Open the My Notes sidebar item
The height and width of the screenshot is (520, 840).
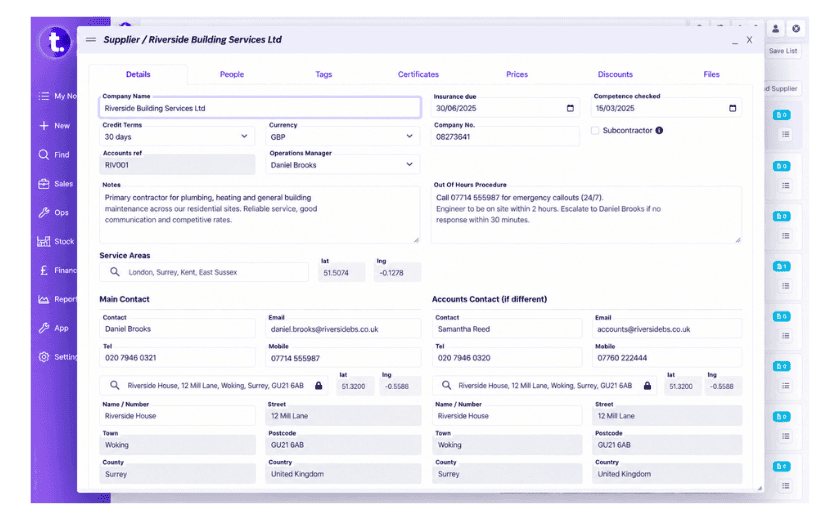click(x=56, y=96)
